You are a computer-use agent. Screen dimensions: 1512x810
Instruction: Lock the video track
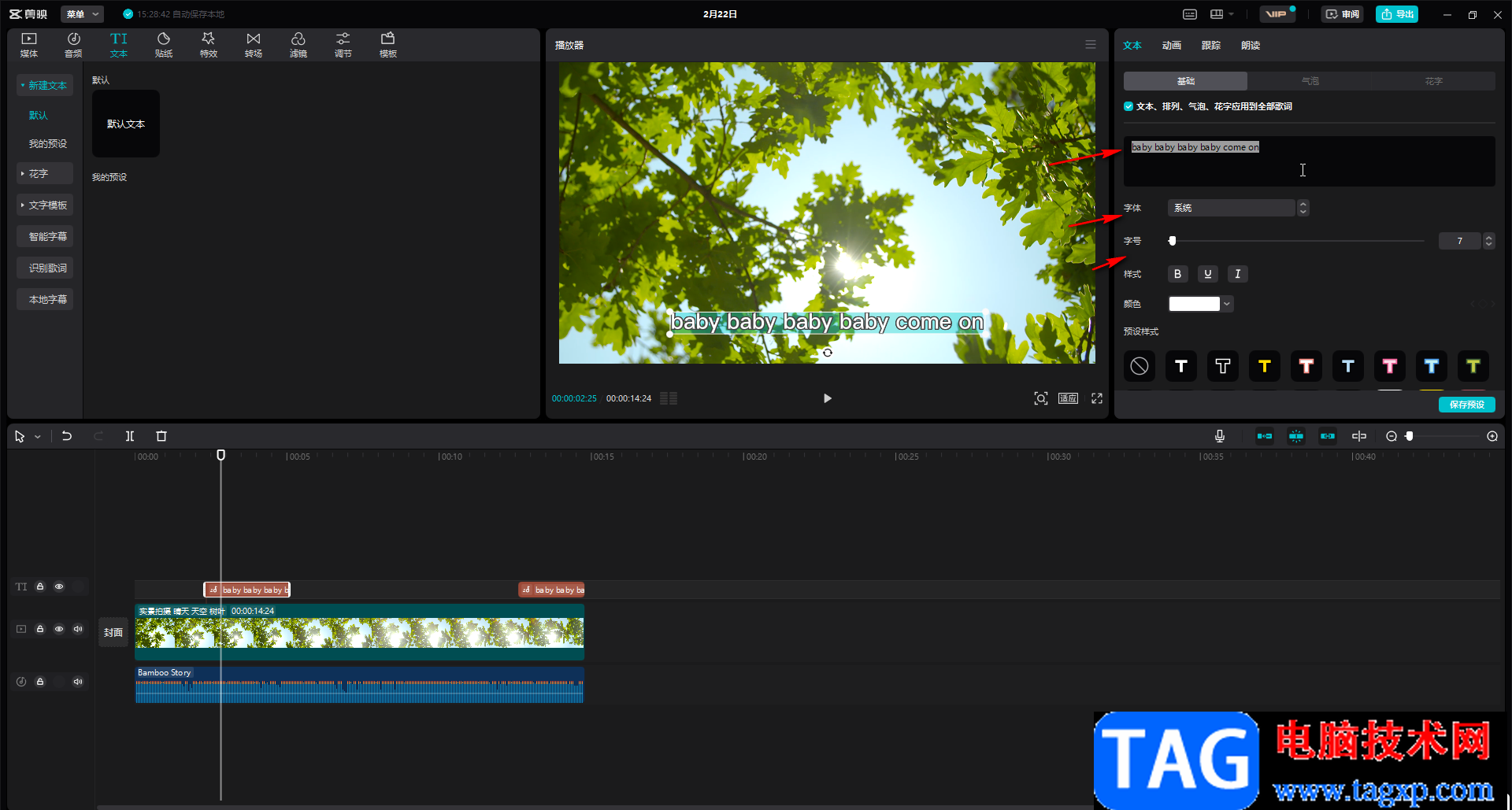40,629
